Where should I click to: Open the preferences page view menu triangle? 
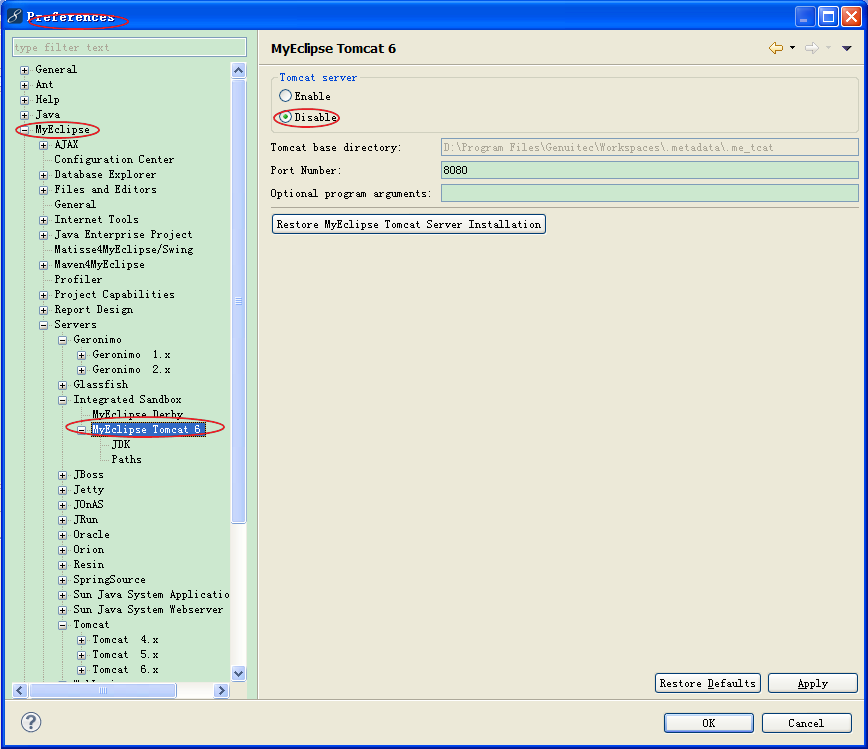(846, 49)
